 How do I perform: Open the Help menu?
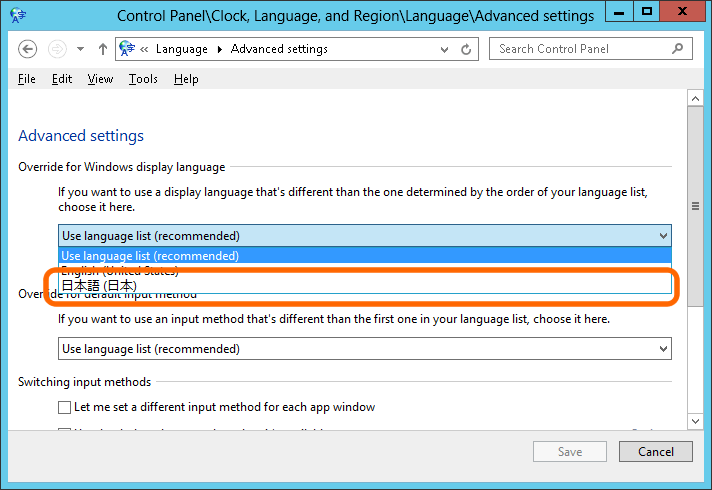click(x=186, y=79)
